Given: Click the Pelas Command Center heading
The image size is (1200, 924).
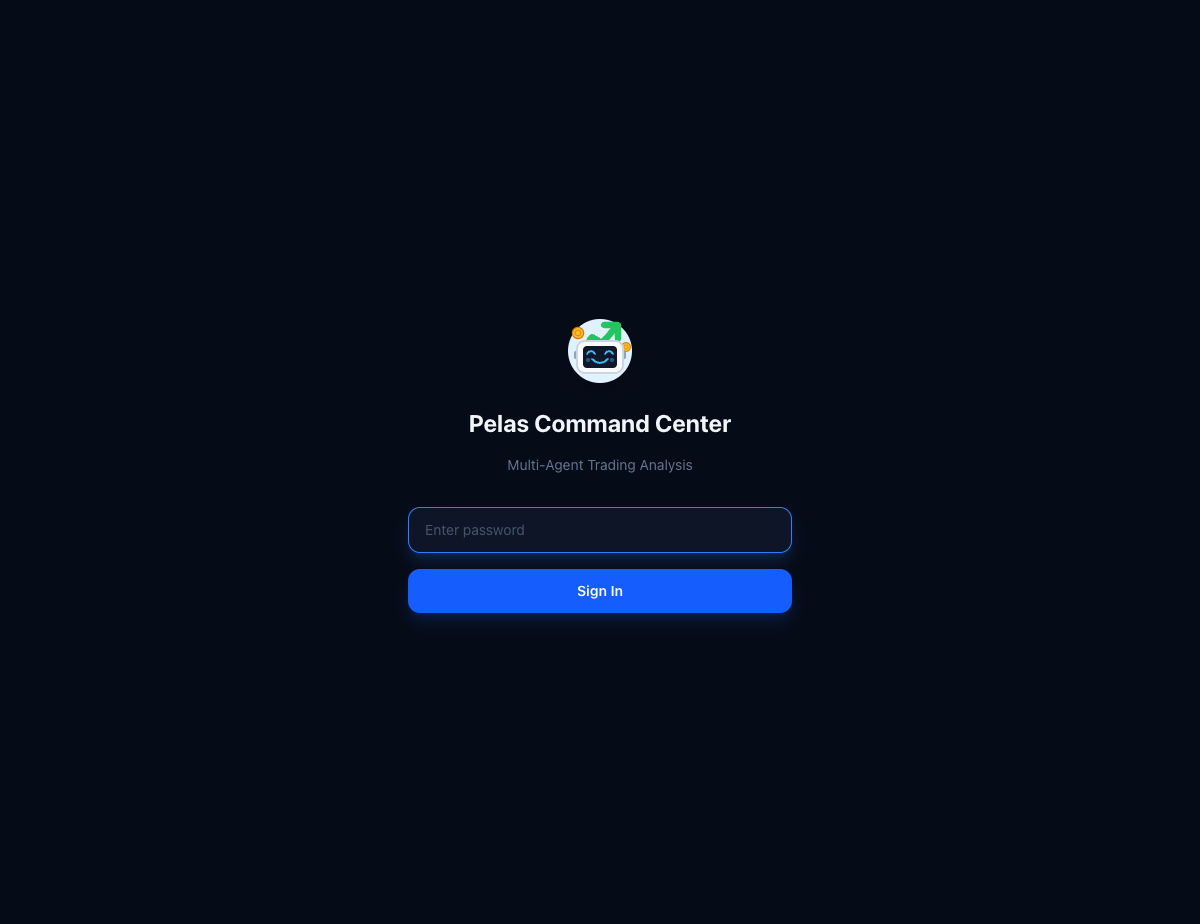Looking at the screenshot, I should pos(600,424).
